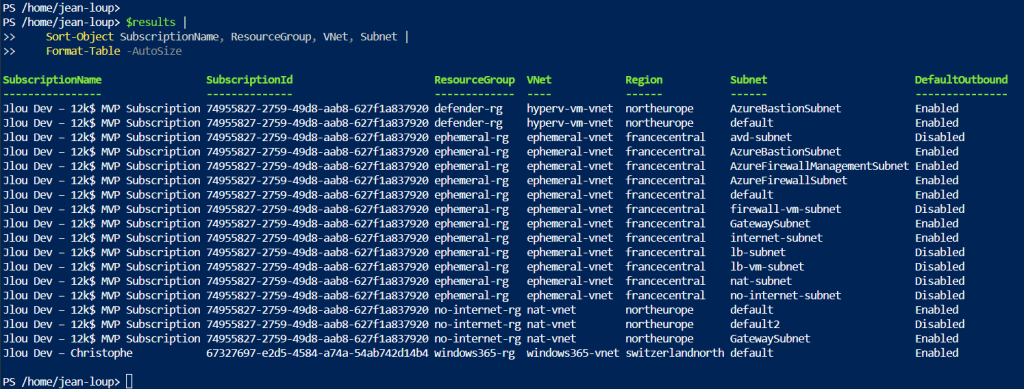
Task: Click the -AutoSize parameter
Action: [154, 52]
